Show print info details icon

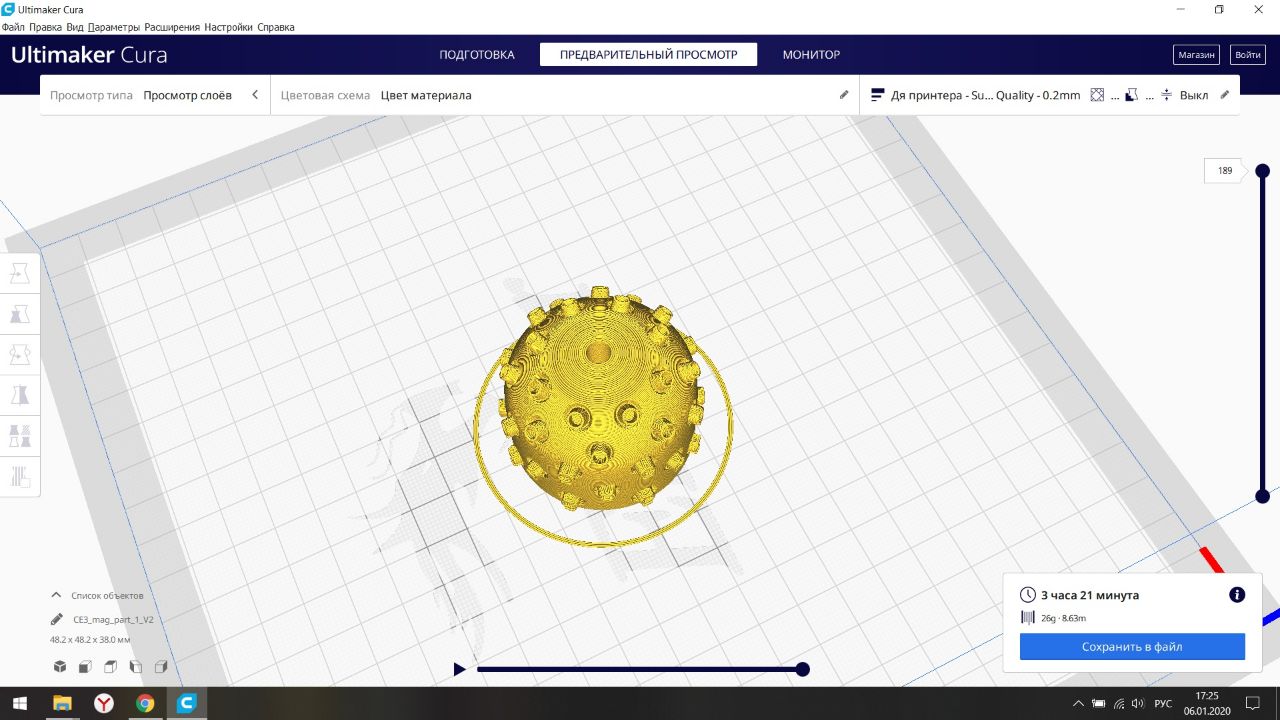(x=1237, y=595)
